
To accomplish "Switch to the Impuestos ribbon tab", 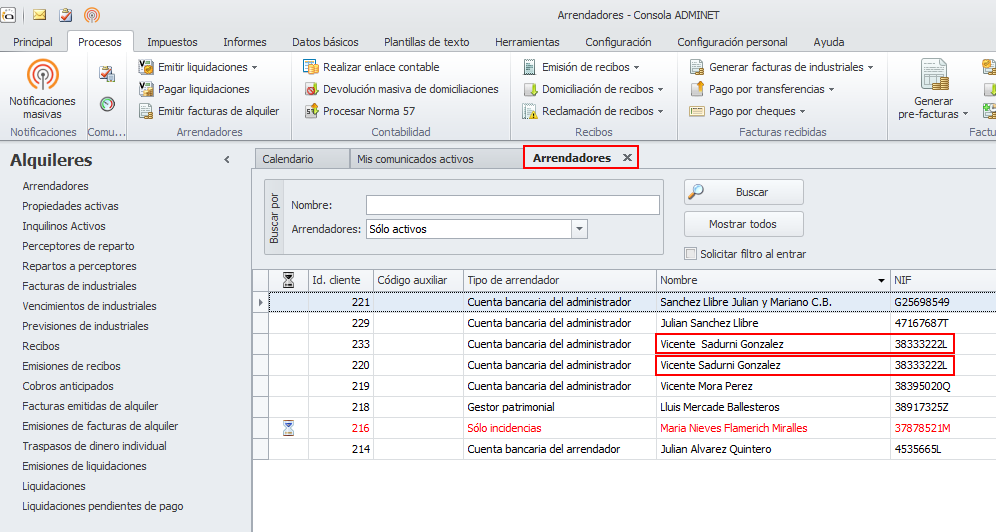I will pos(172,42).
